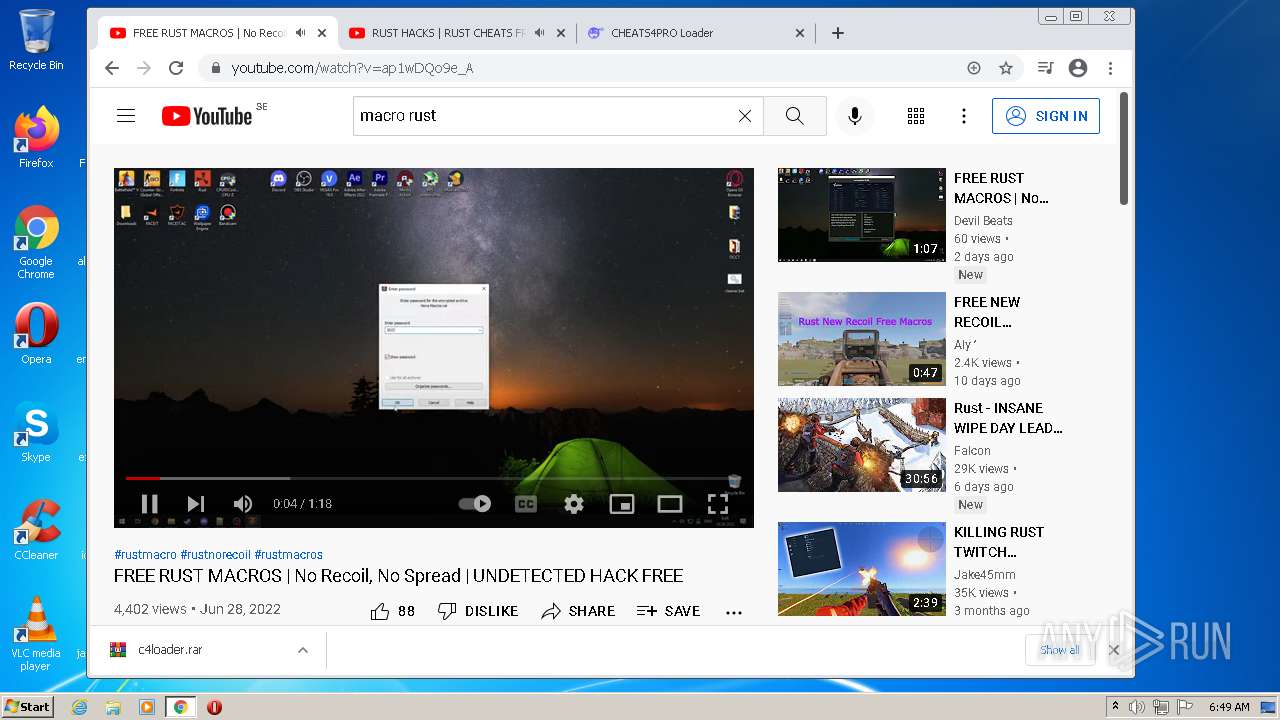Skip to the next video
1280x720 pixels.
tap(196, 504)
